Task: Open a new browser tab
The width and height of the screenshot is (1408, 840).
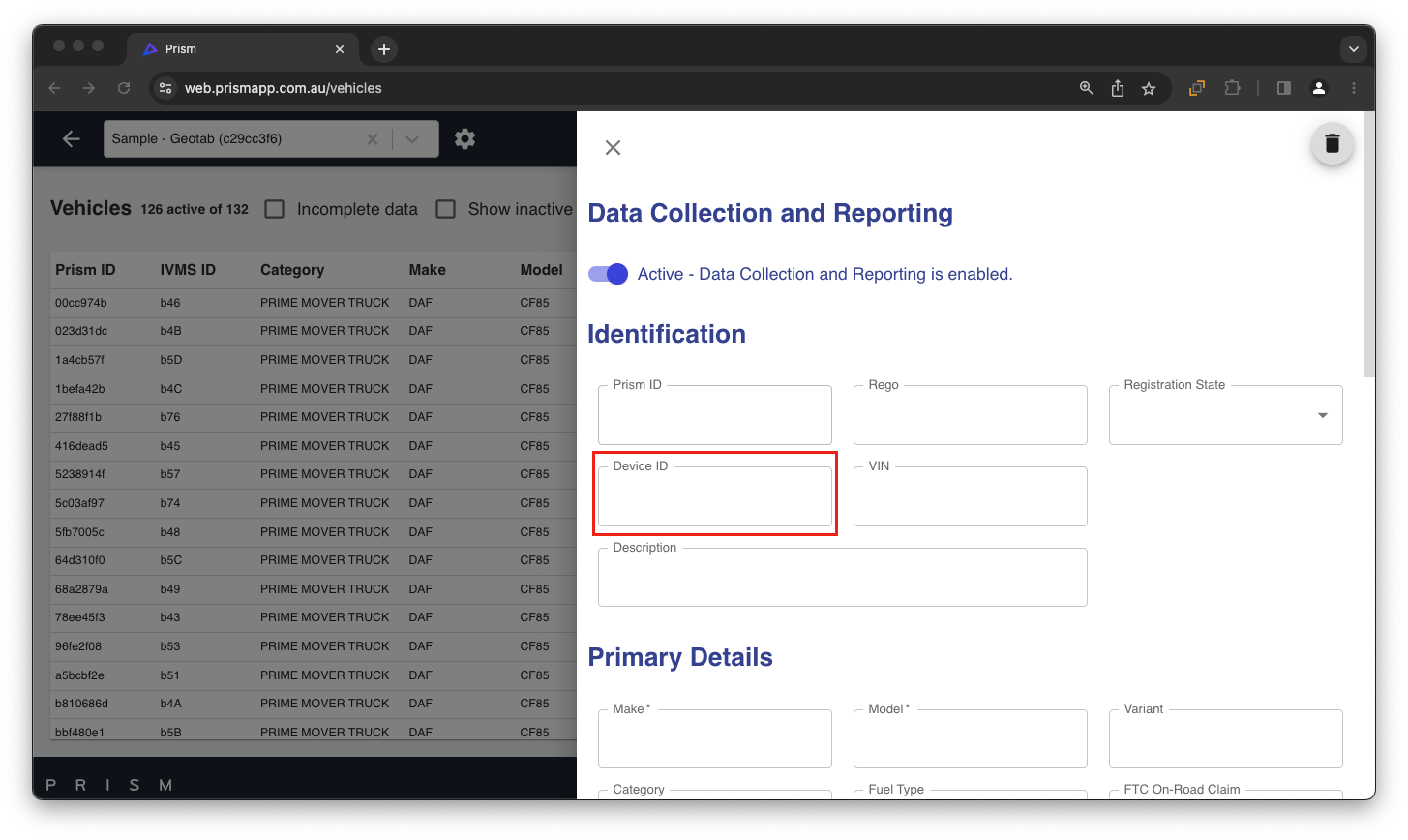Action: pyautogui.click(x=384, y=49)
